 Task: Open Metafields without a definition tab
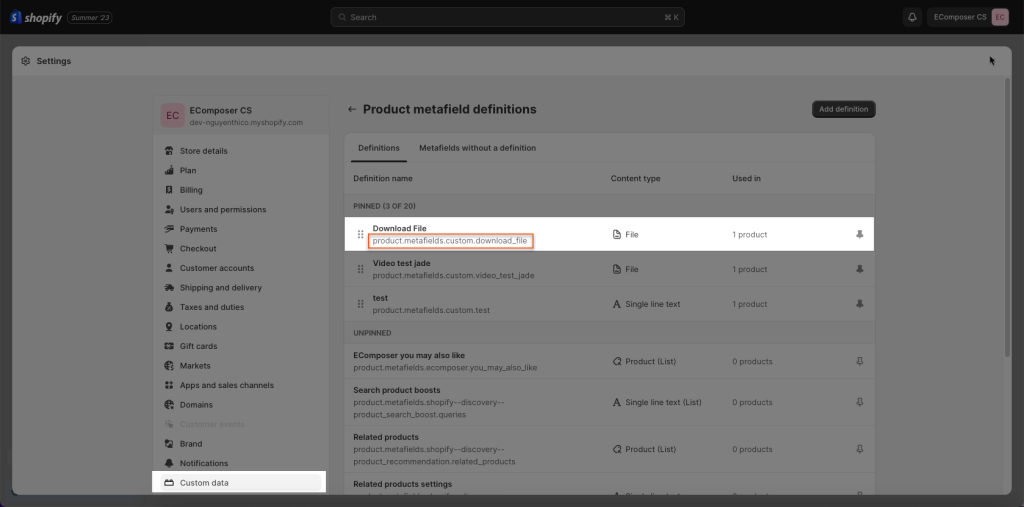point(477,148)
